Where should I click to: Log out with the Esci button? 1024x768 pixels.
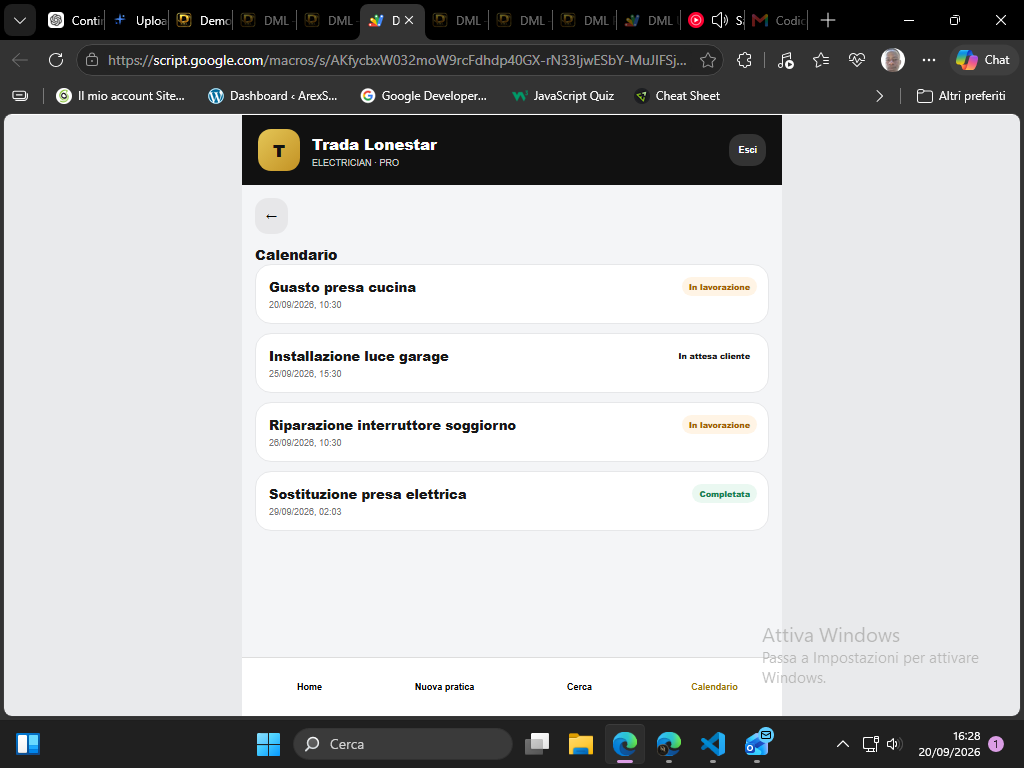click(x=747, y=150)
